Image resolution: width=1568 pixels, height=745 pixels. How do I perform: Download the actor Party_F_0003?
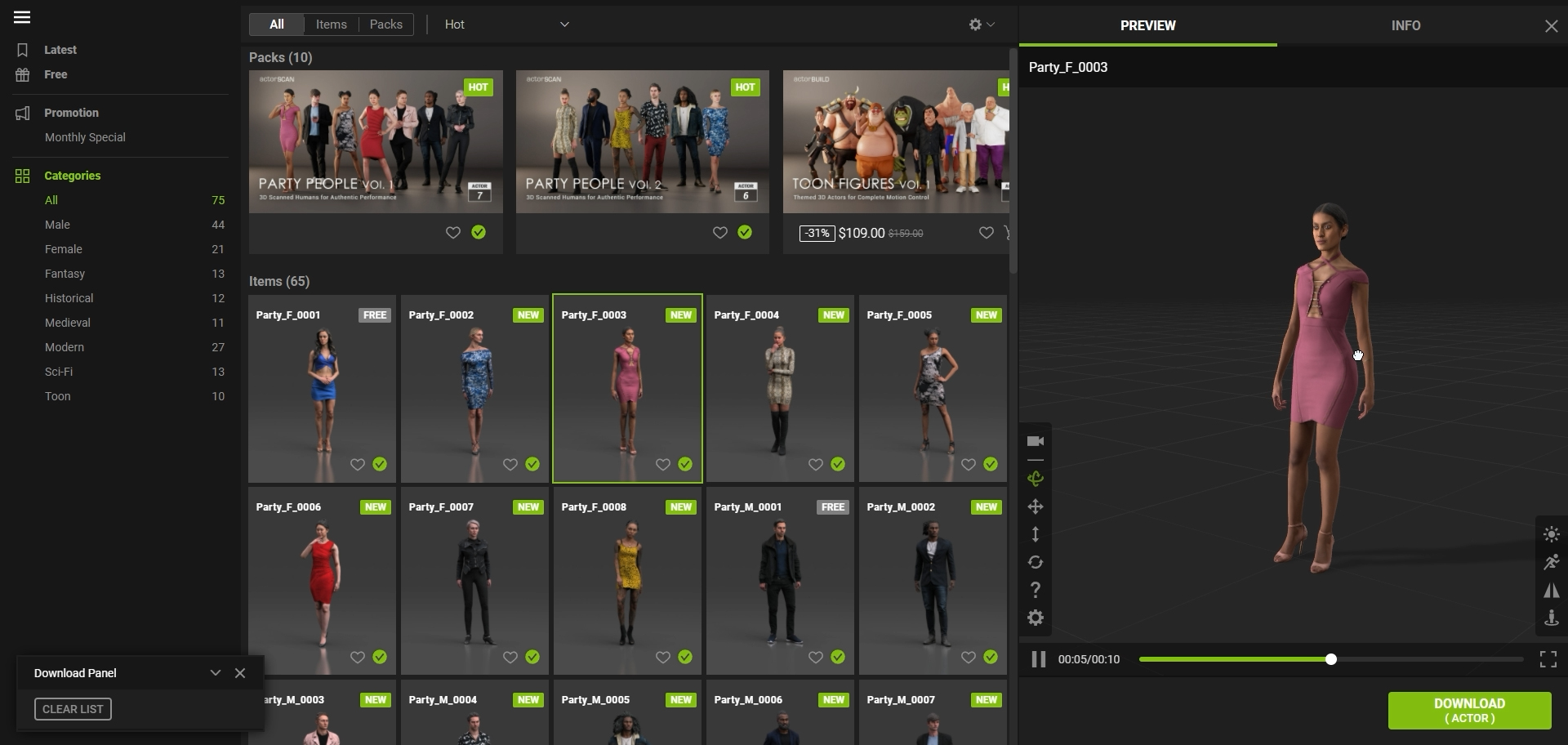point(1469,711)
